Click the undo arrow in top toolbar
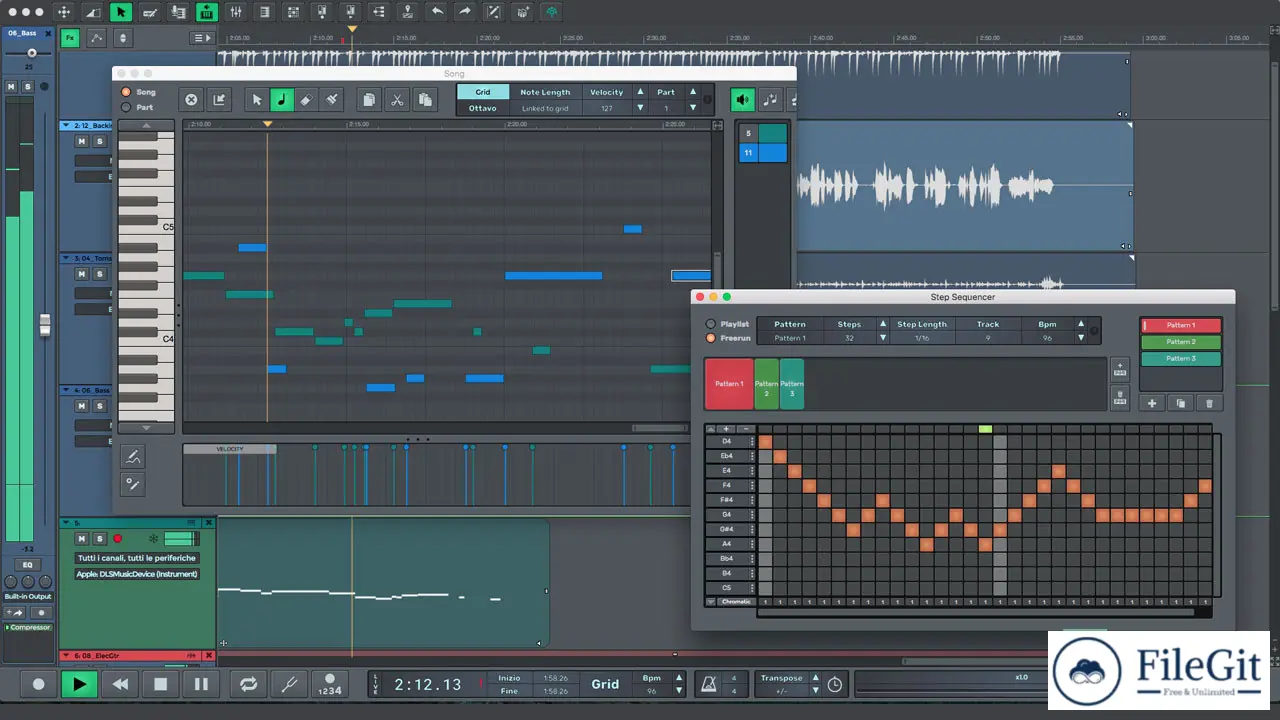 437,12
